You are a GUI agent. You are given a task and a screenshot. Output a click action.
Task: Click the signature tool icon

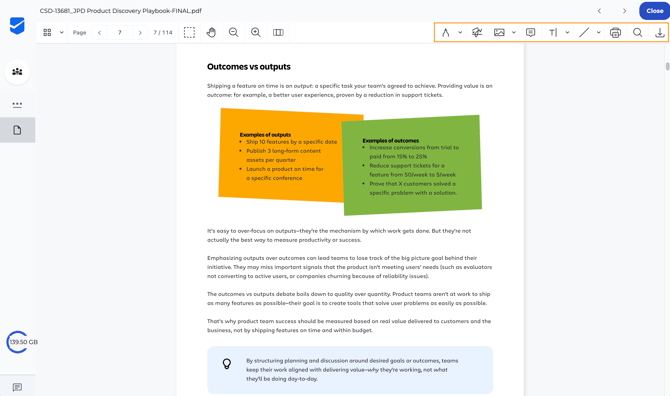(477, 32)
